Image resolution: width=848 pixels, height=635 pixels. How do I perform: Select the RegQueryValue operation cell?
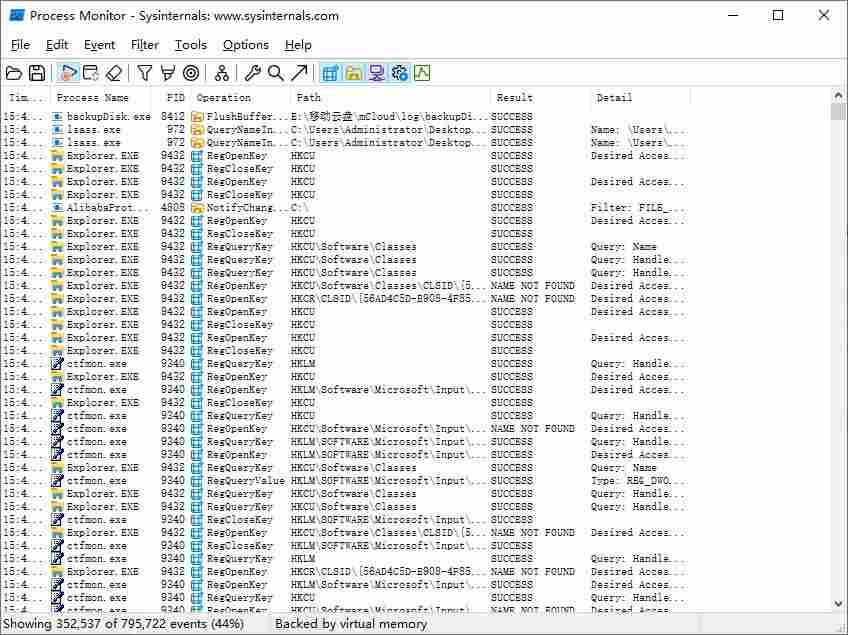[x=246, y=481]
